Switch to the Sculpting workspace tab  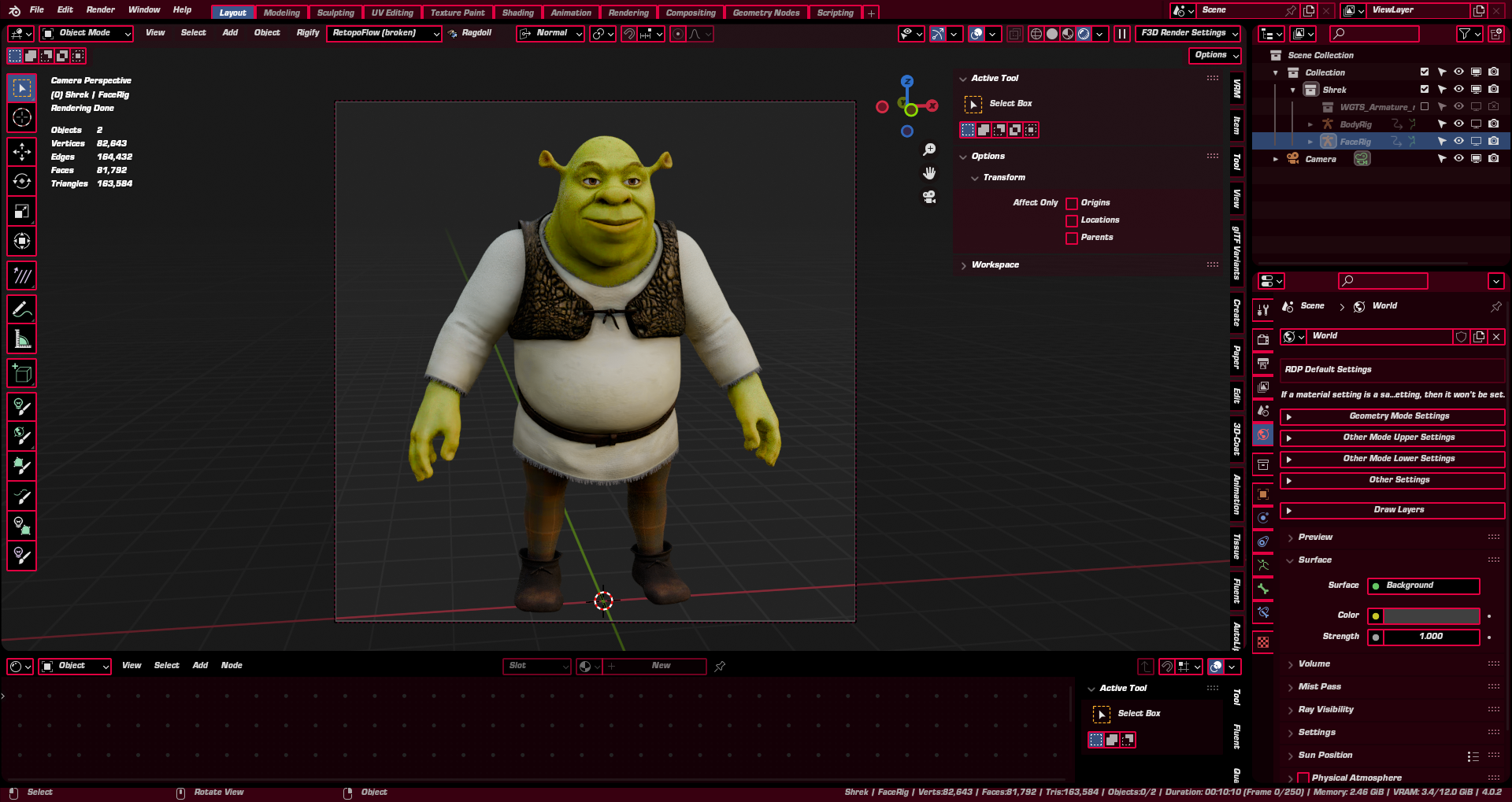pyautogui.click(x=335, y=13)
